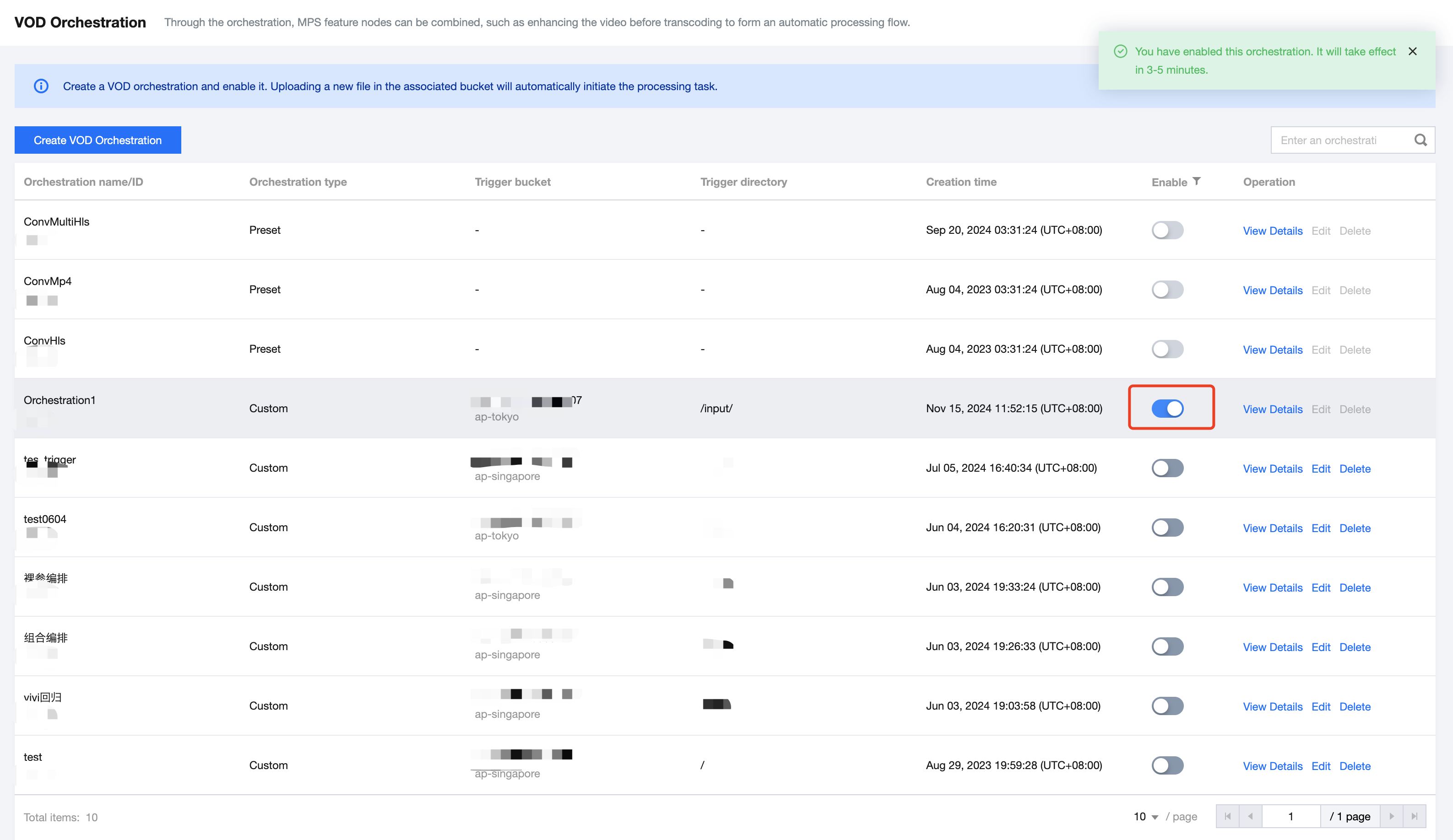Image resolution: width=1453 pixels, height=840 pixels.
Task: Jump to last page arrow
Action: [x=1414, y=816]
